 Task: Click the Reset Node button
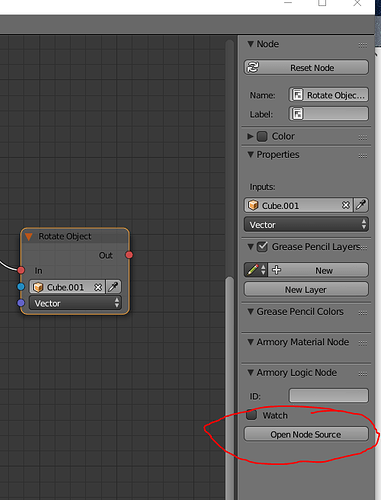[306, 68]
